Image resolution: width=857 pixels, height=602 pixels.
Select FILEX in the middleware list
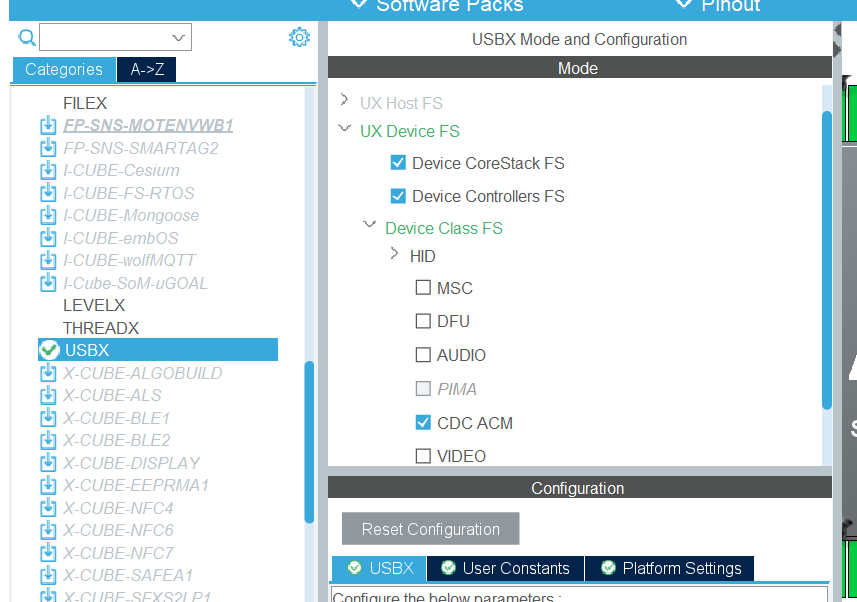85,103
